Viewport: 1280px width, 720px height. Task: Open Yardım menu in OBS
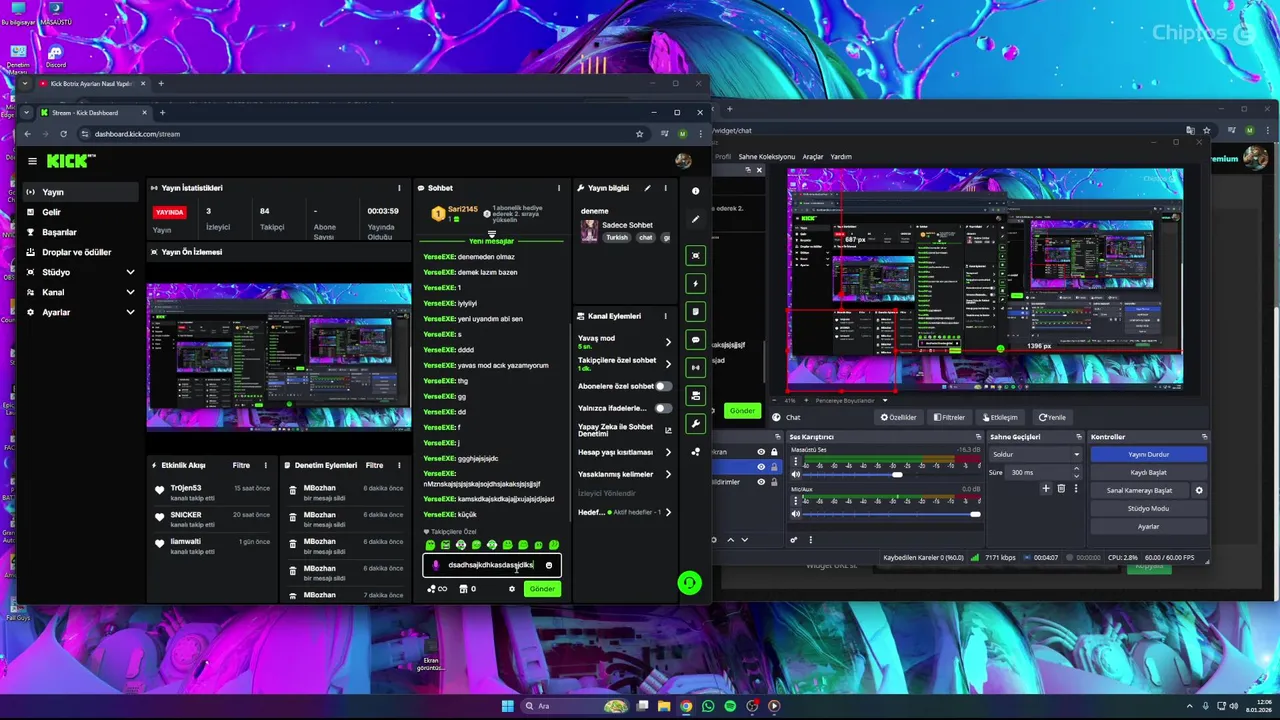[841, 157]
